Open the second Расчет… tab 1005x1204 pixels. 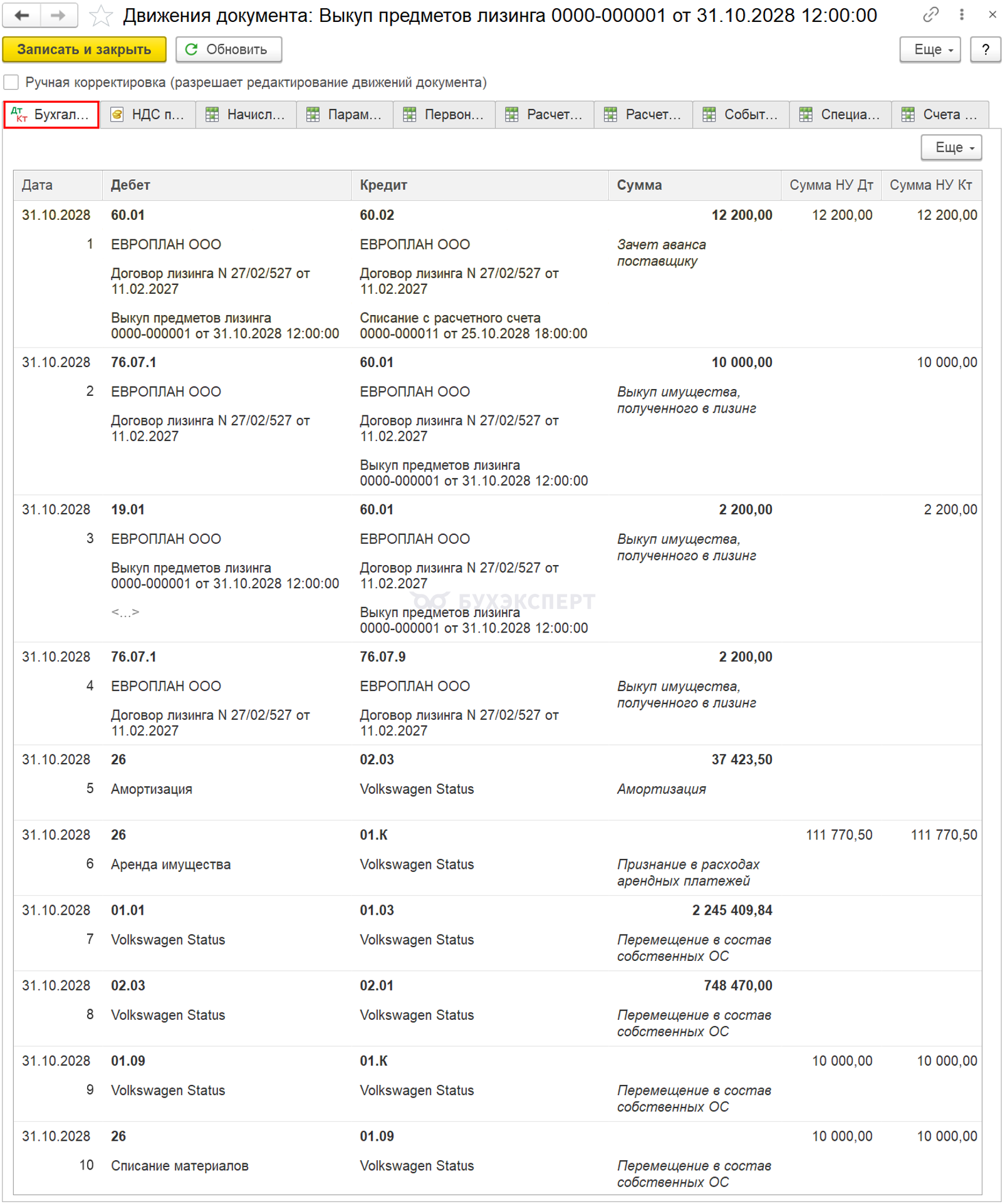click(x=643, y=115)
